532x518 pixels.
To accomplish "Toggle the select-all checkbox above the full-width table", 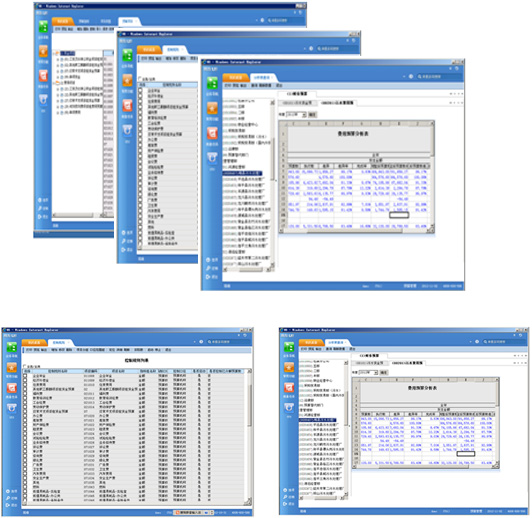I will coord(25,366).
